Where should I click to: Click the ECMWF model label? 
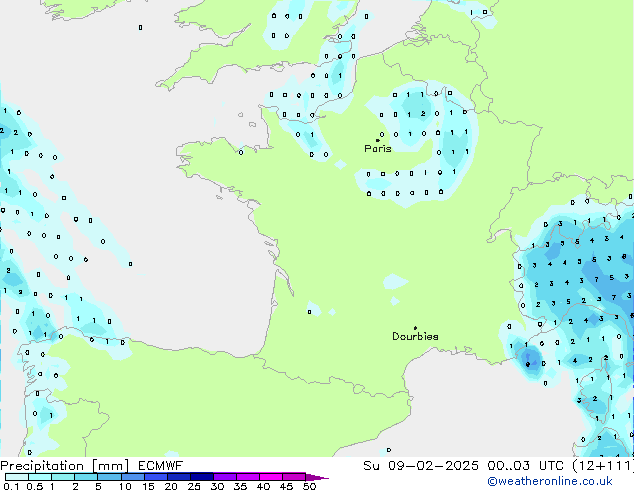tap(161, 466)
